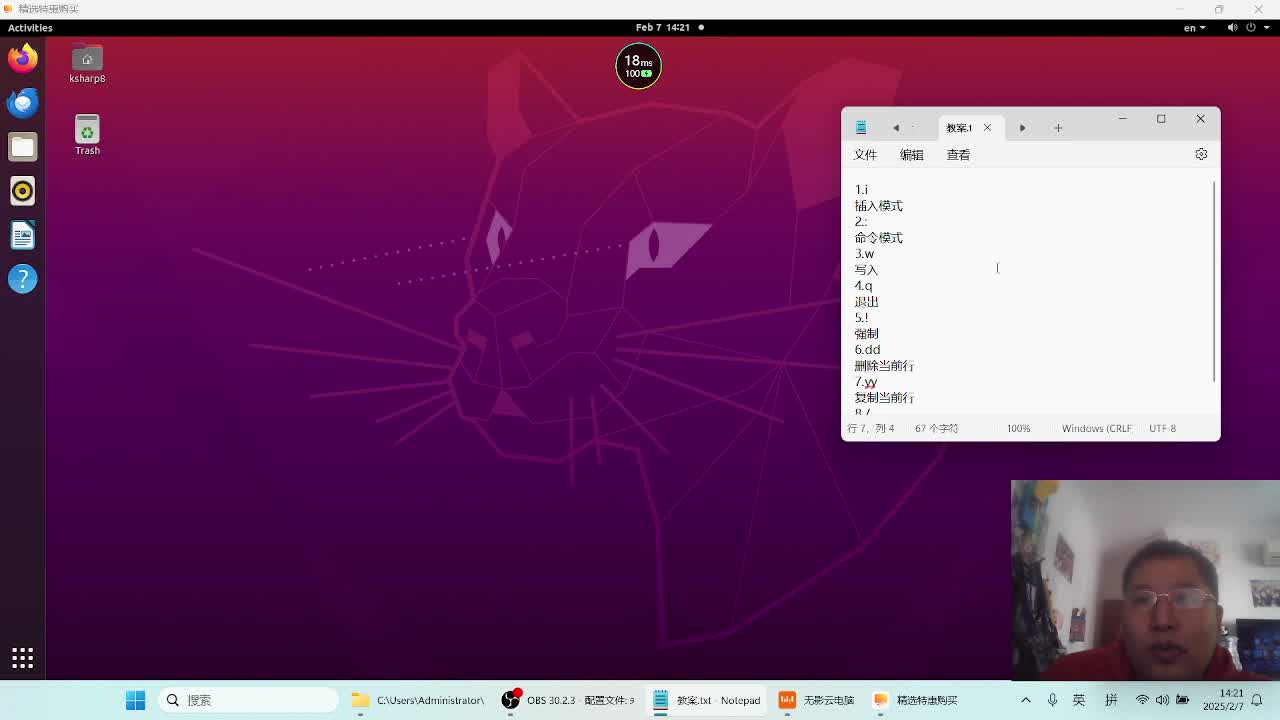Click the 行 7, 列 4 status entry

870,428
